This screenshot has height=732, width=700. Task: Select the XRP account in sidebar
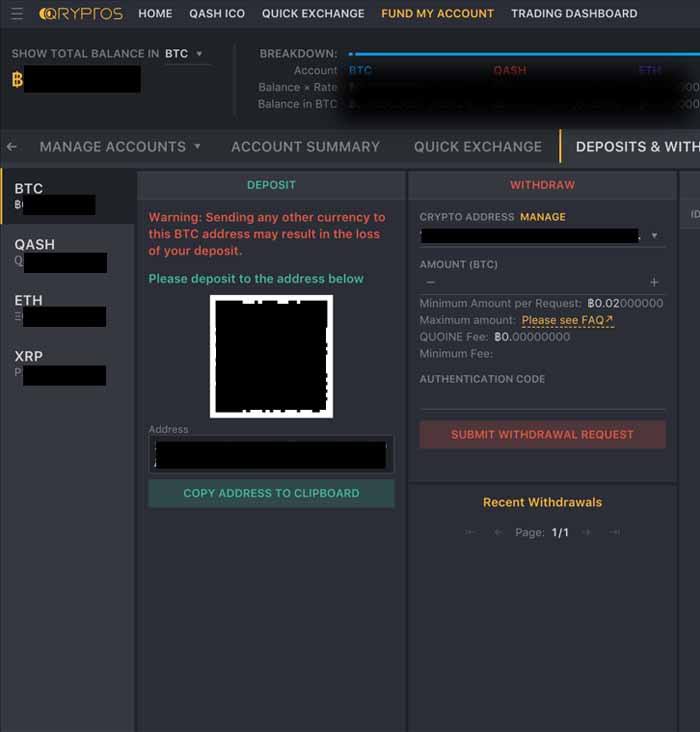(68, 366)
